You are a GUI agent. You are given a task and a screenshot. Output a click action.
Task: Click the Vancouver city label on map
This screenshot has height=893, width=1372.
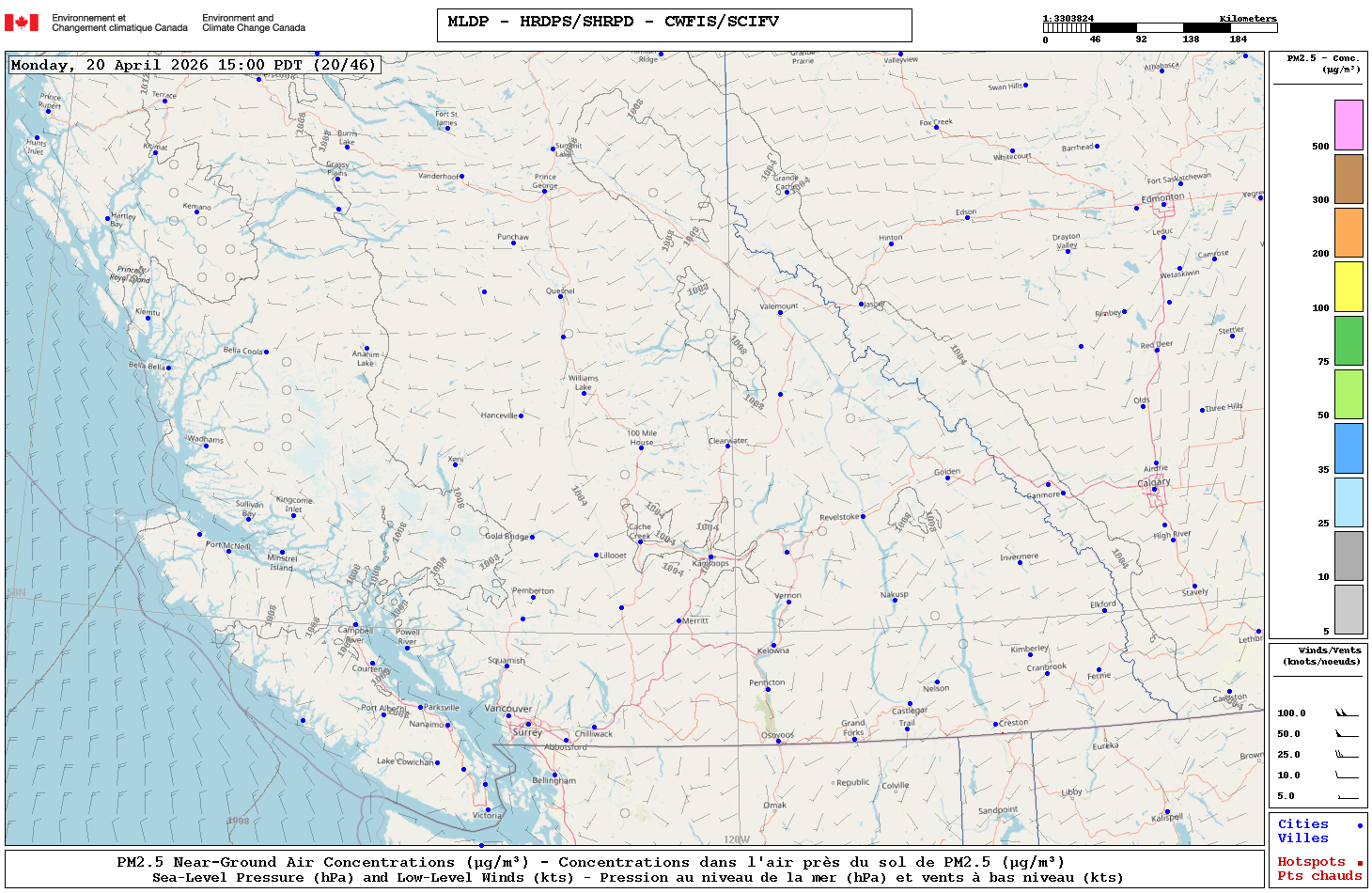click(x=507, y=708)
